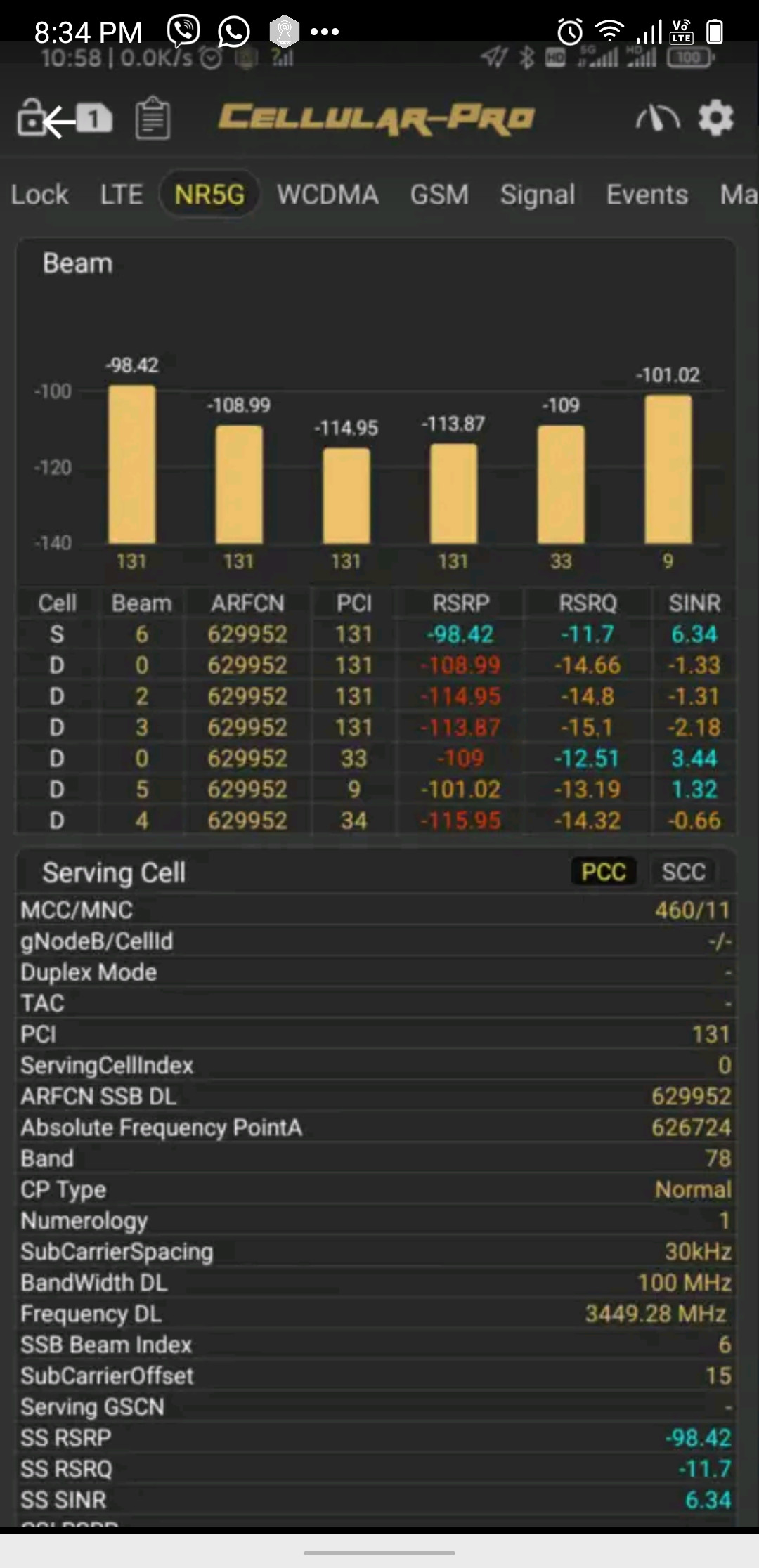Viewport: 759px width, 1568px height.
Task: Tap the -114.95 beam bar
Action: click(x=346, y=496)
